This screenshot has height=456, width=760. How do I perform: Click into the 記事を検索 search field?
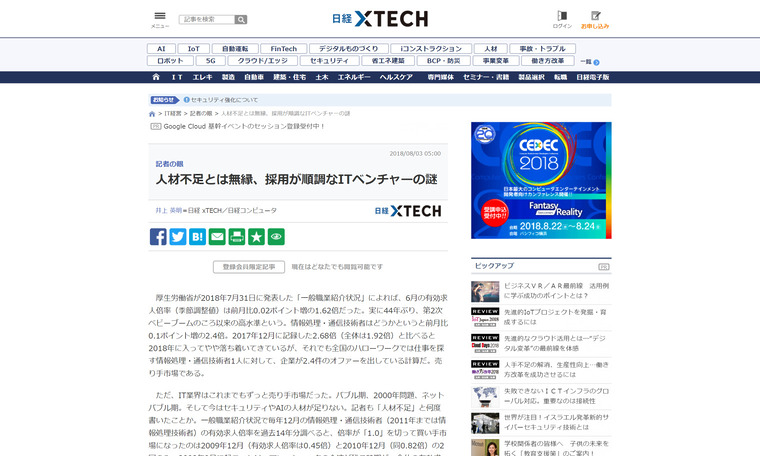[206, 19]
